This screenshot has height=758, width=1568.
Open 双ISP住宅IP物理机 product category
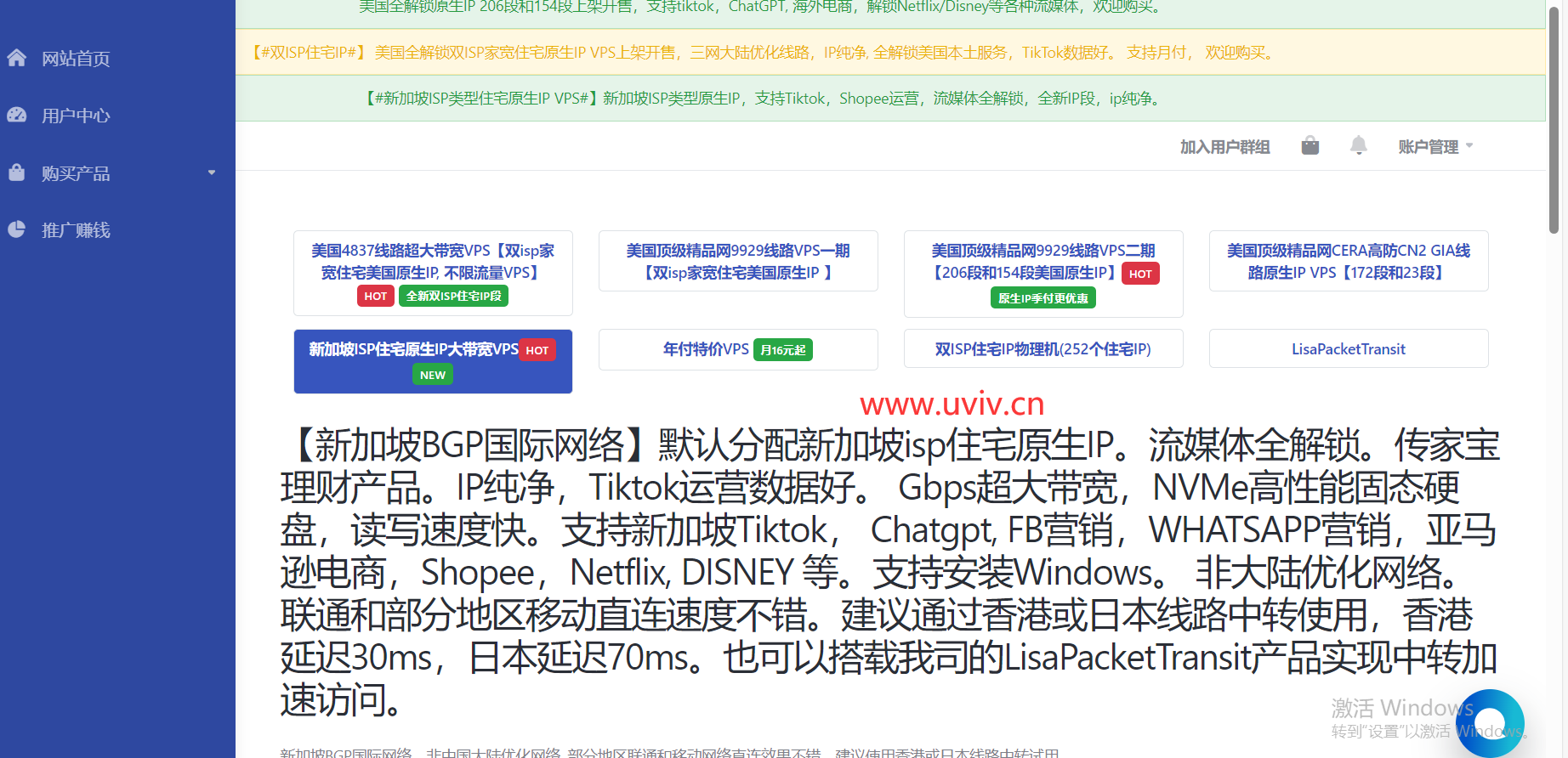click(x=1042, y=349)
